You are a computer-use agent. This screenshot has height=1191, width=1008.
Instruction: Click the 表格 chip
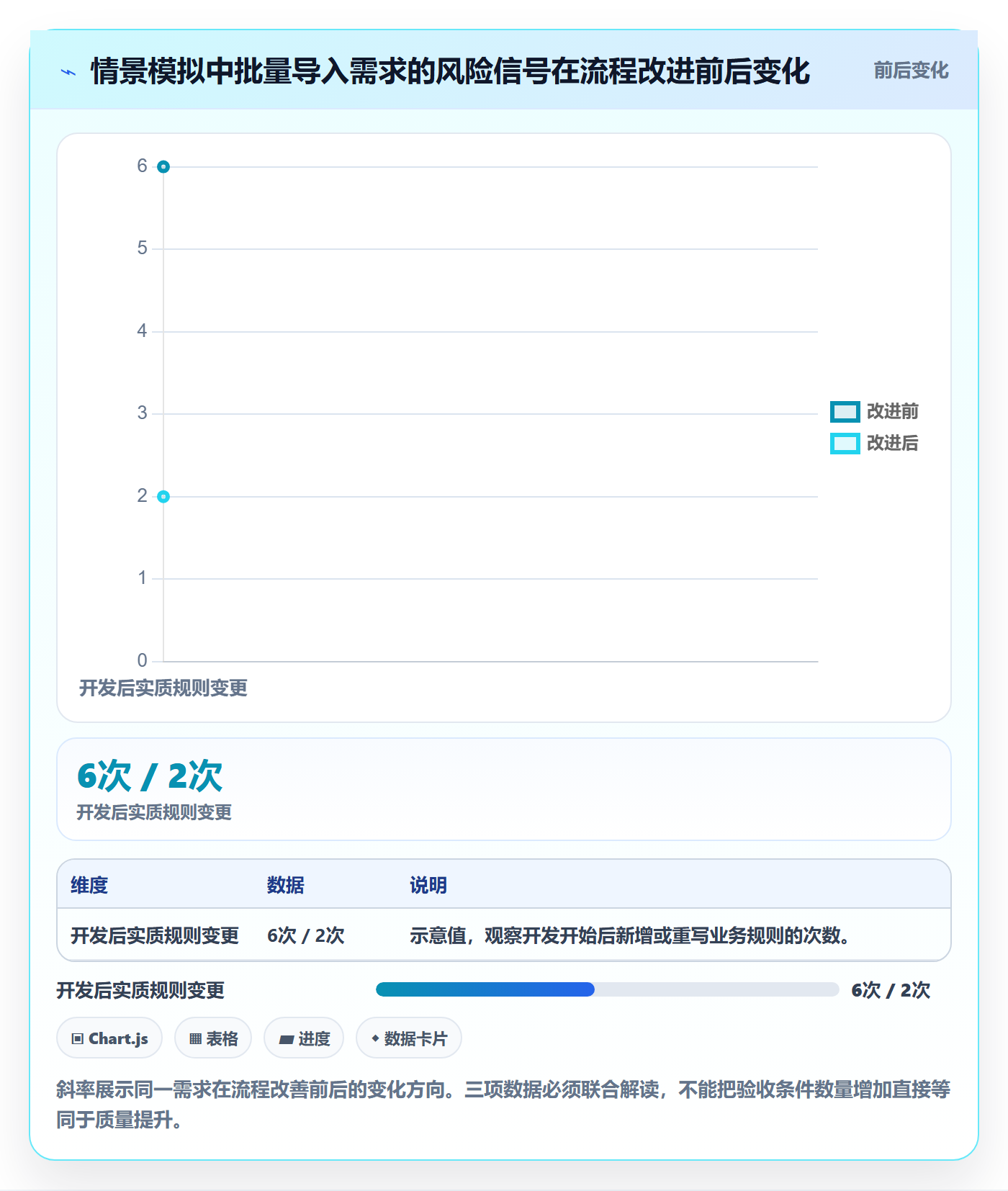pos(213,1038)
